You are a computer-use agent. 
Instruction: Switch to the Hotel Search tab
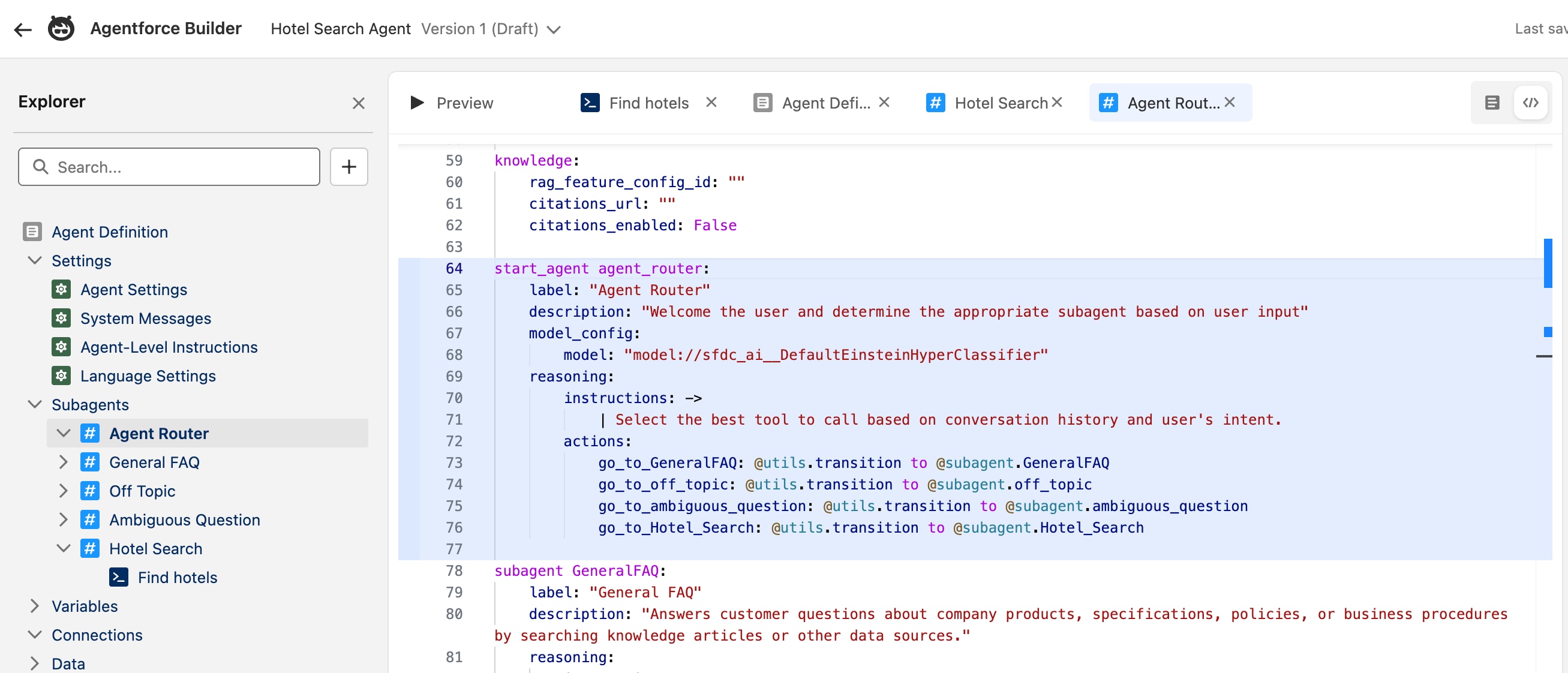click(x=1001, y=103)
